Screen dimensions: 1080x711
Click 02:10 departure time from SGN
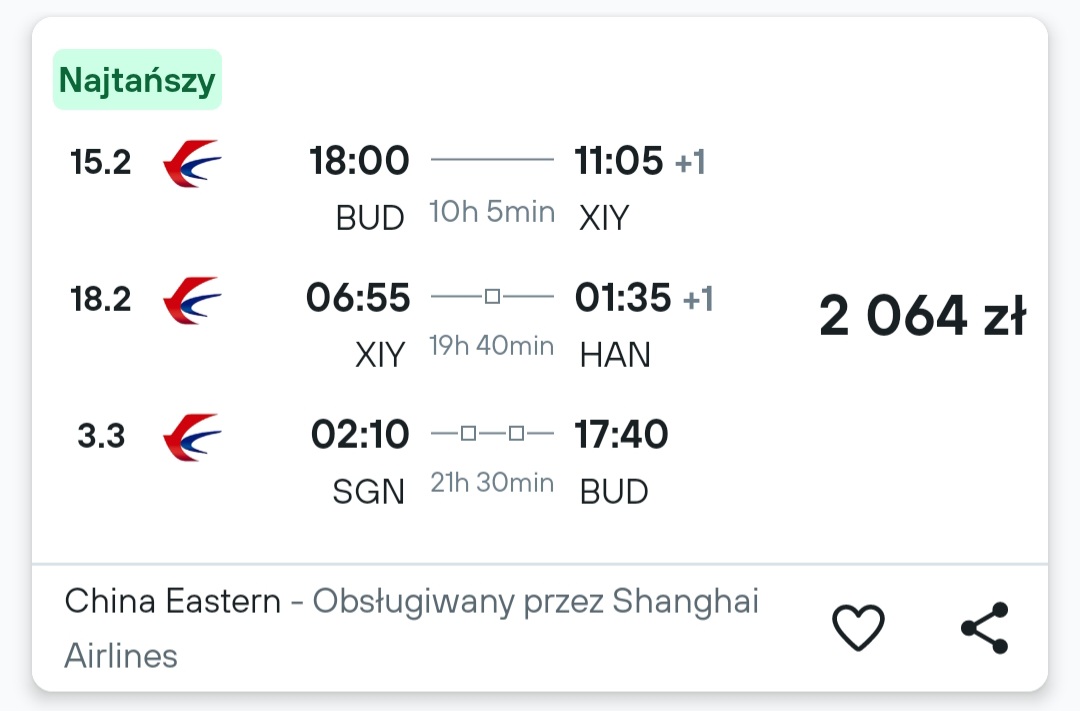point(360,434)
